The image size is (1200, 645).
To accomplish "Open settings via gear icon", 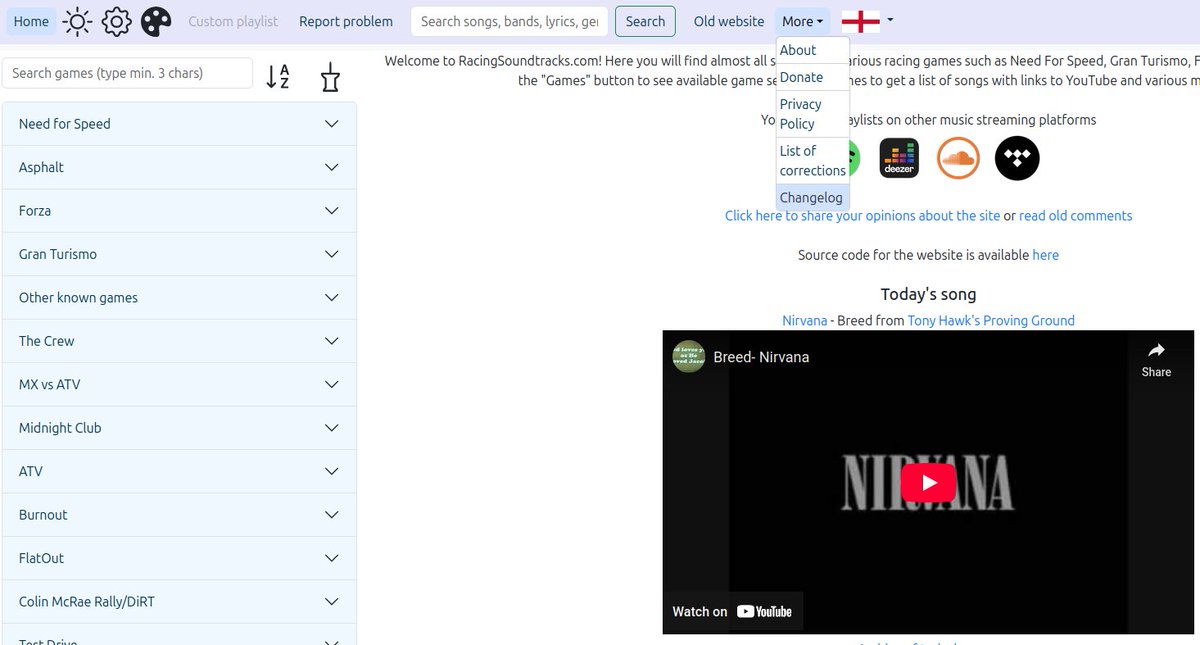I will coord(117,21).
